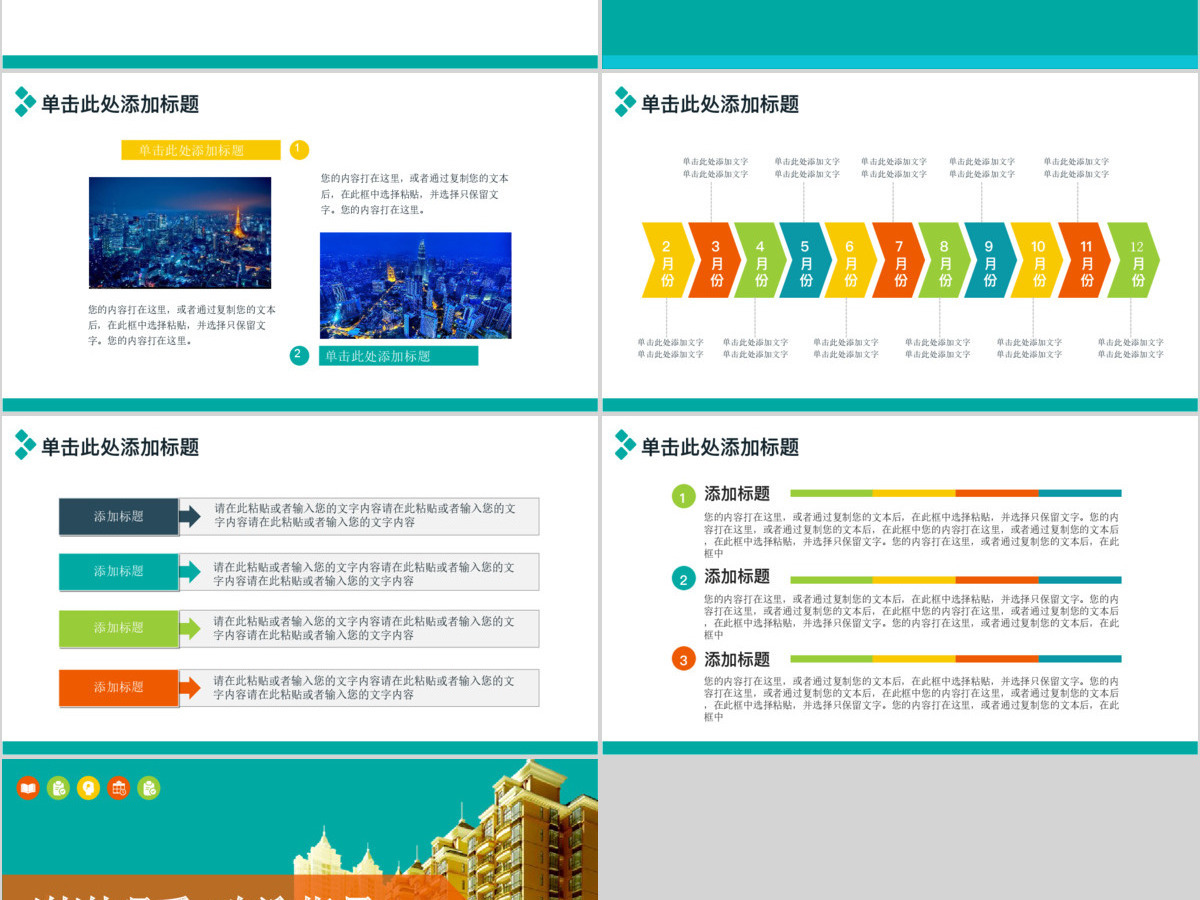This screenshot has height=900, width=1200.
Task: Click the green arrow beside the green label
Action: [x=190, y=628]
